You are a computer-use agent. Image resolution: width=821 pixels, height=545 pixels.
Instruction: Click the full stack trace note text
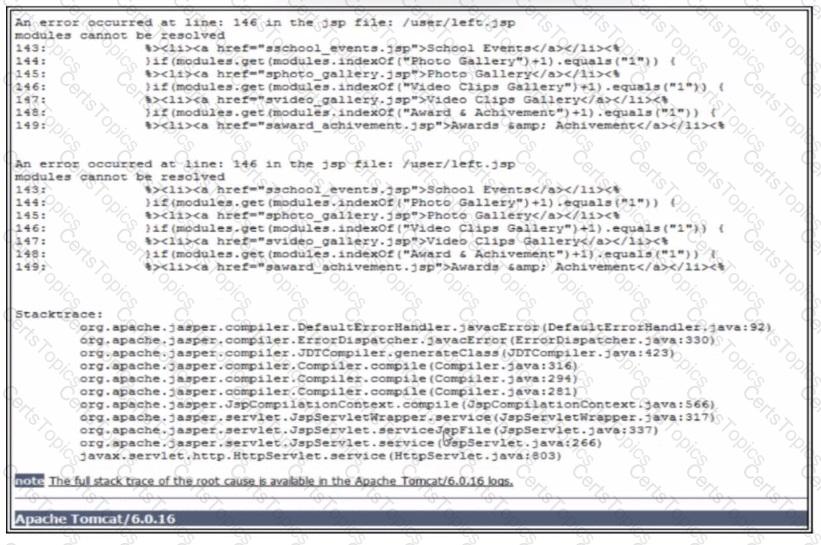click(281, 481)
